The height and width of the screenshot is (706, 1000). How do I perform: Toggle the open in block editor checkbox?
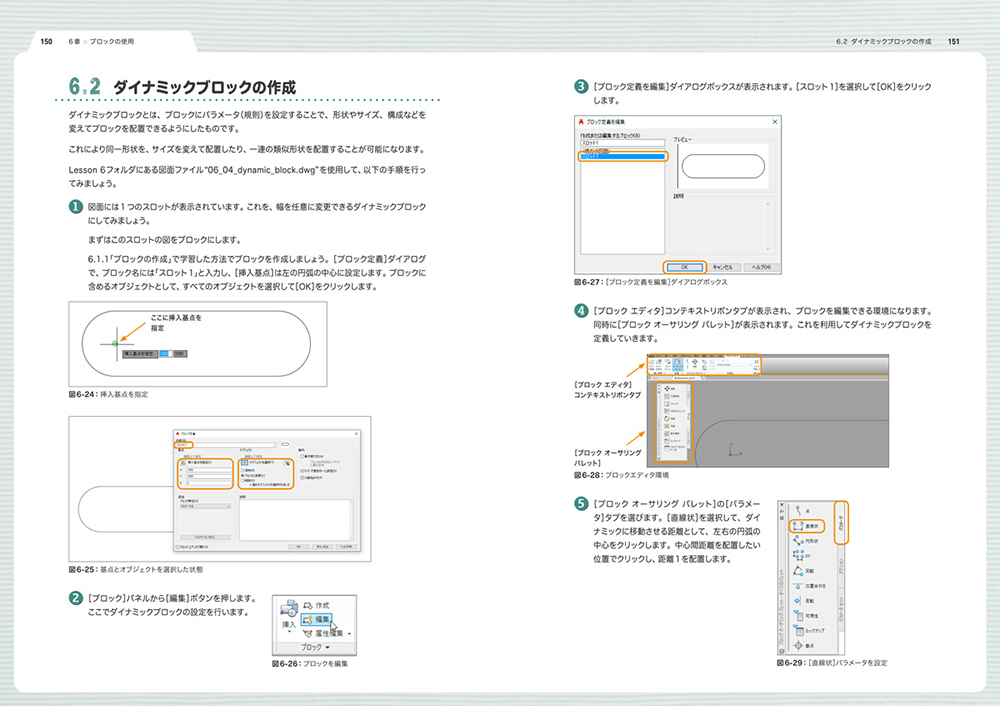coord(178,547)
